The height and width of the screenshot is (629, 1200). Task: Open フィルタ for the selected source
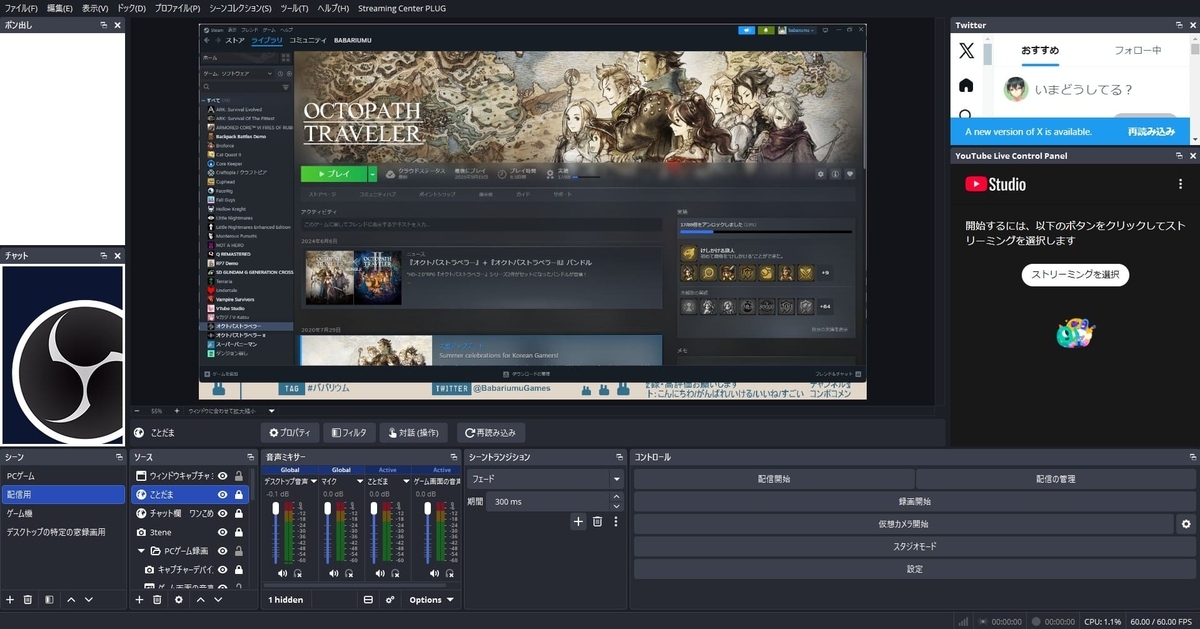click(350, 433)
